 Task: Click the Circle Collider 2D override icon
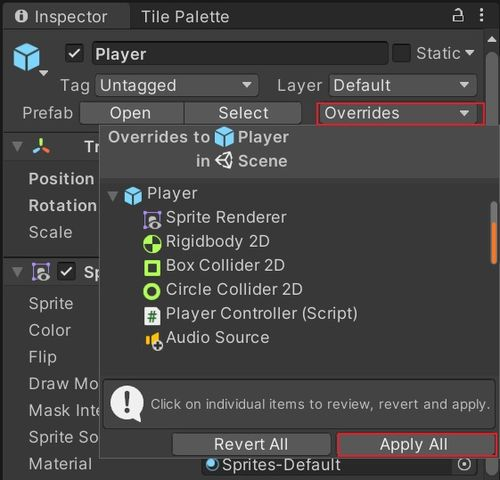(152, 291)
